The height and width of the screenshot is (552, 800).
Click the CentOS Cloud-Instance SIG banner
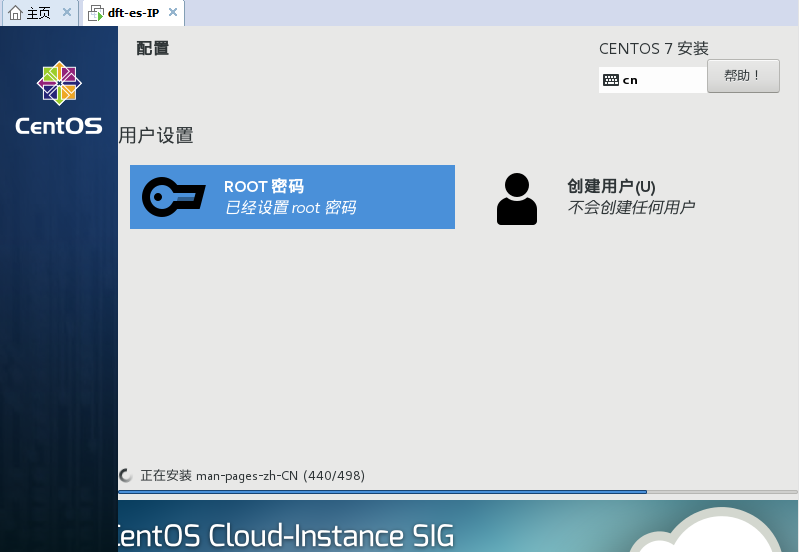458,526
